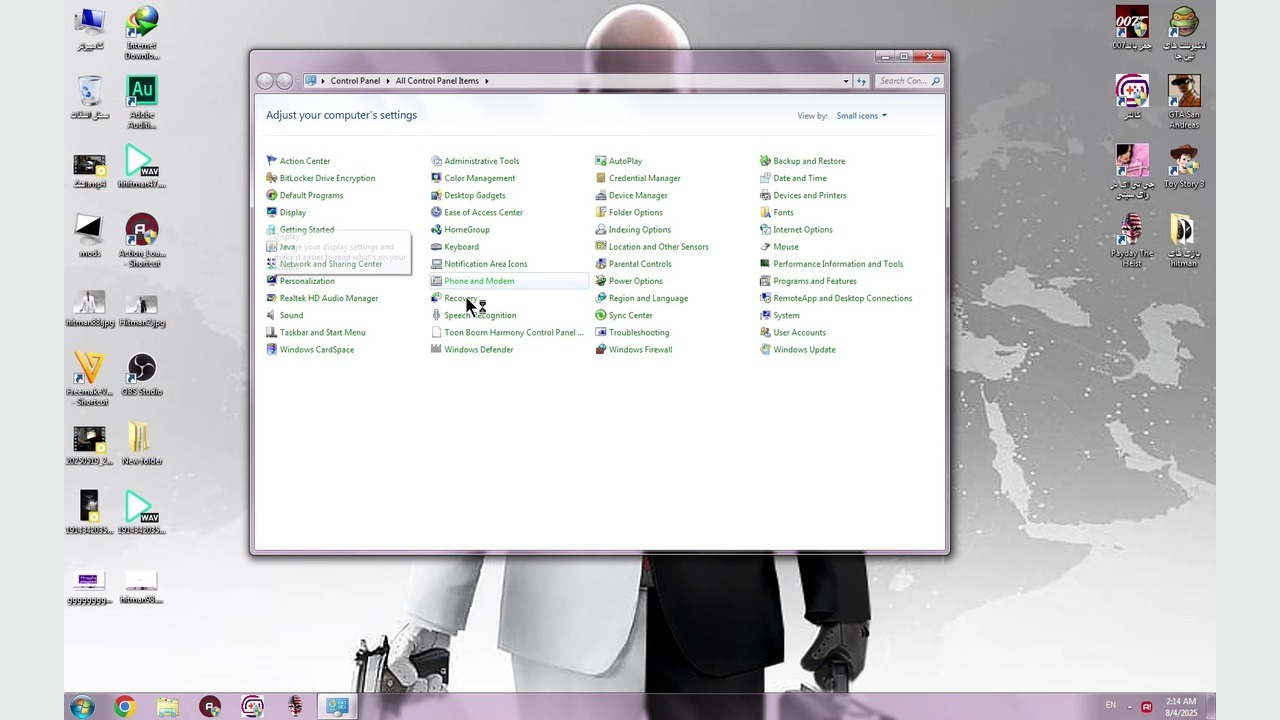This screenshot has width=1280, height=720.
Task: Click the Search Control Panel field
Action: 908,81
